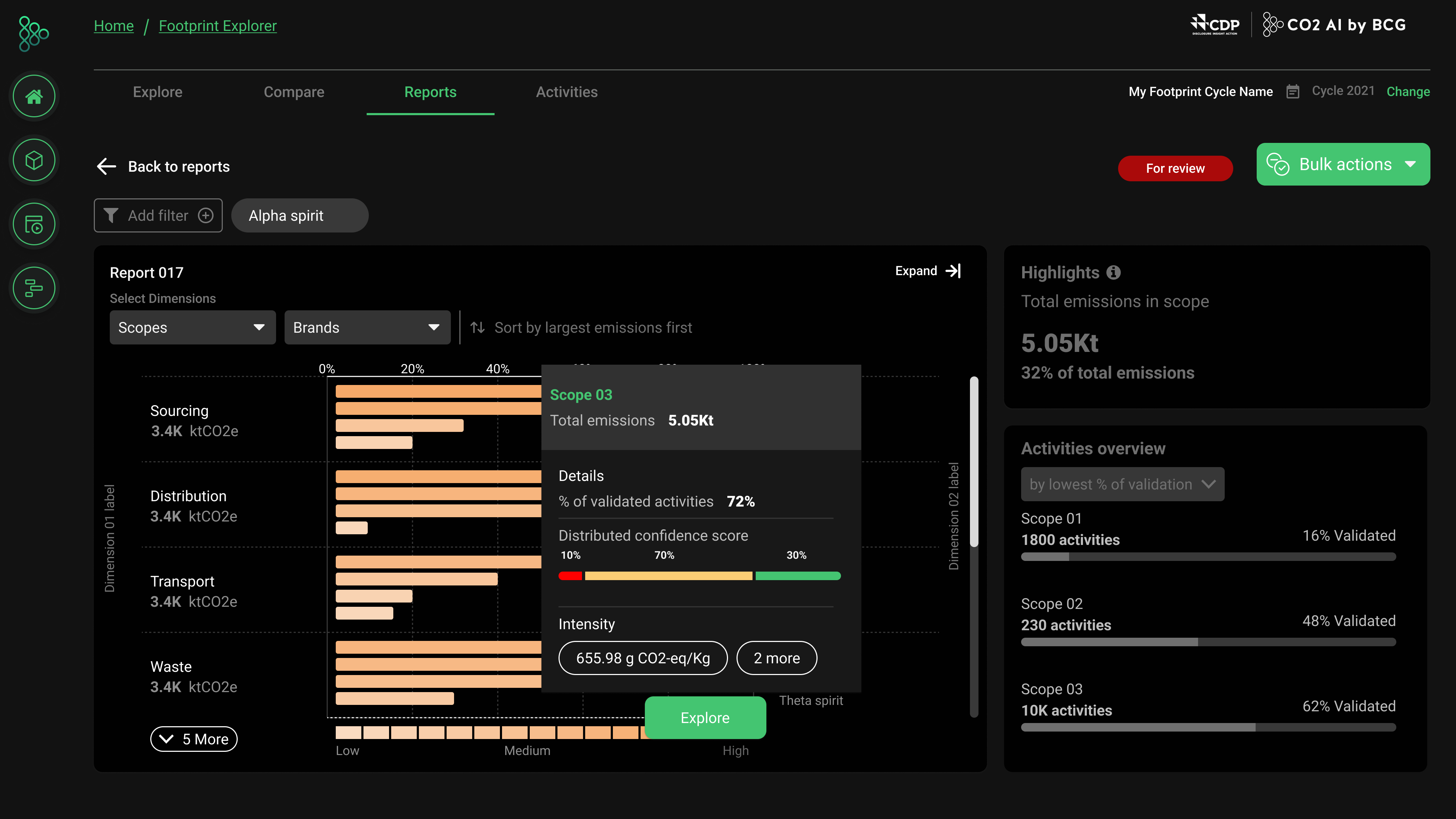1456x819 pixels.
Task: Click the plus icon in Add filter
Action: tap(206, 215)
